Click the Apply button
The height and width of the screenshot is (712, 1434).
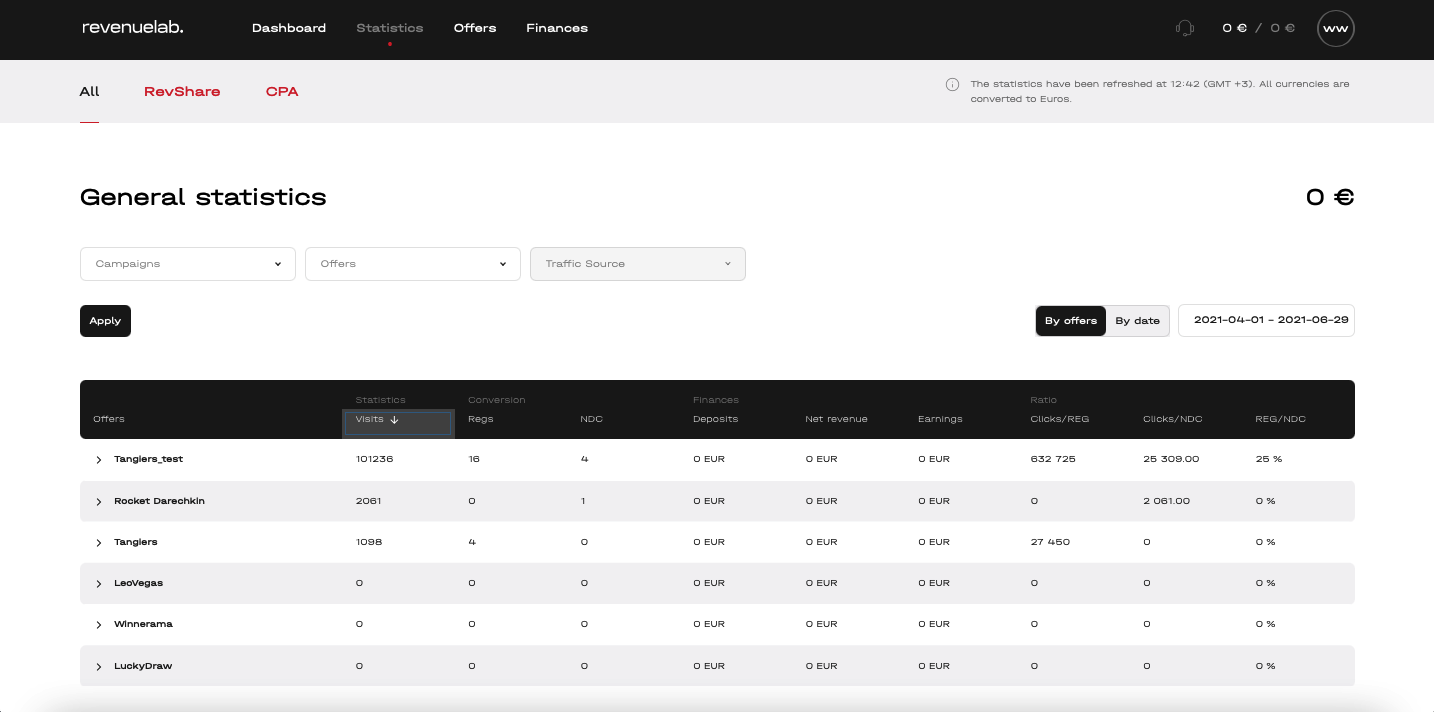[105, 321]
